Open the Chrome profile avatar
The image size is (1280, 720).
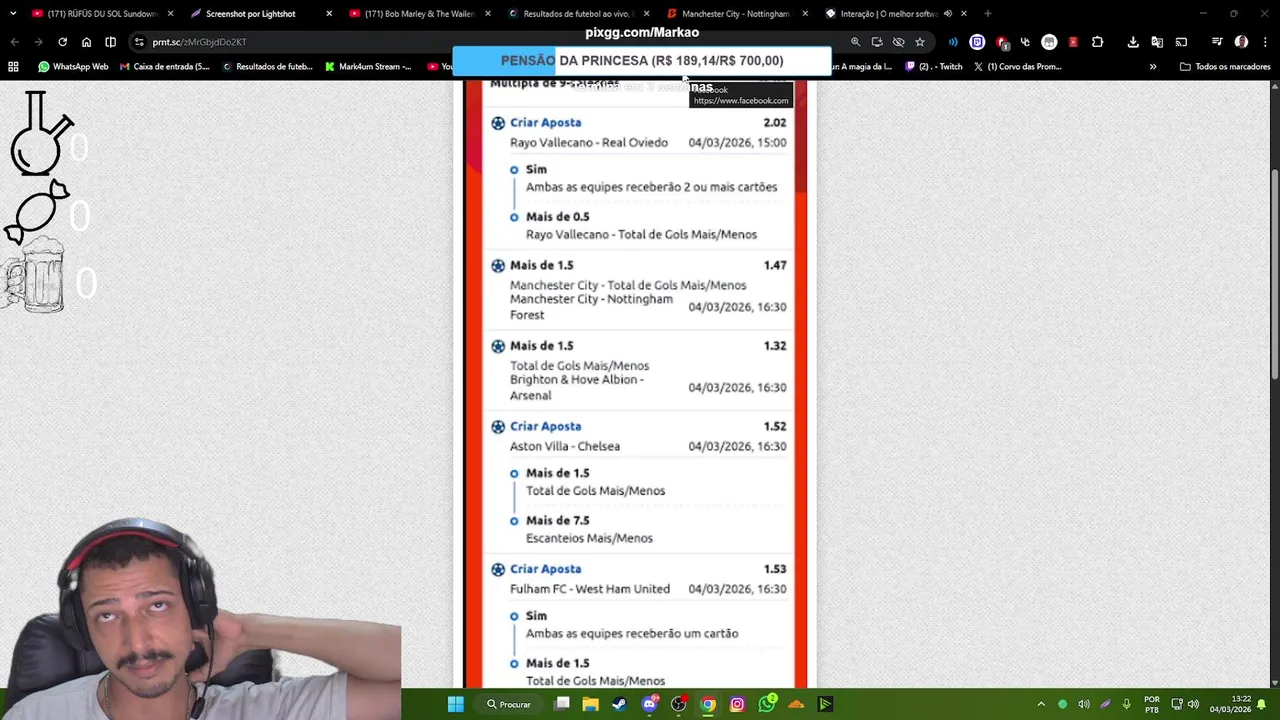point(1241,42)
